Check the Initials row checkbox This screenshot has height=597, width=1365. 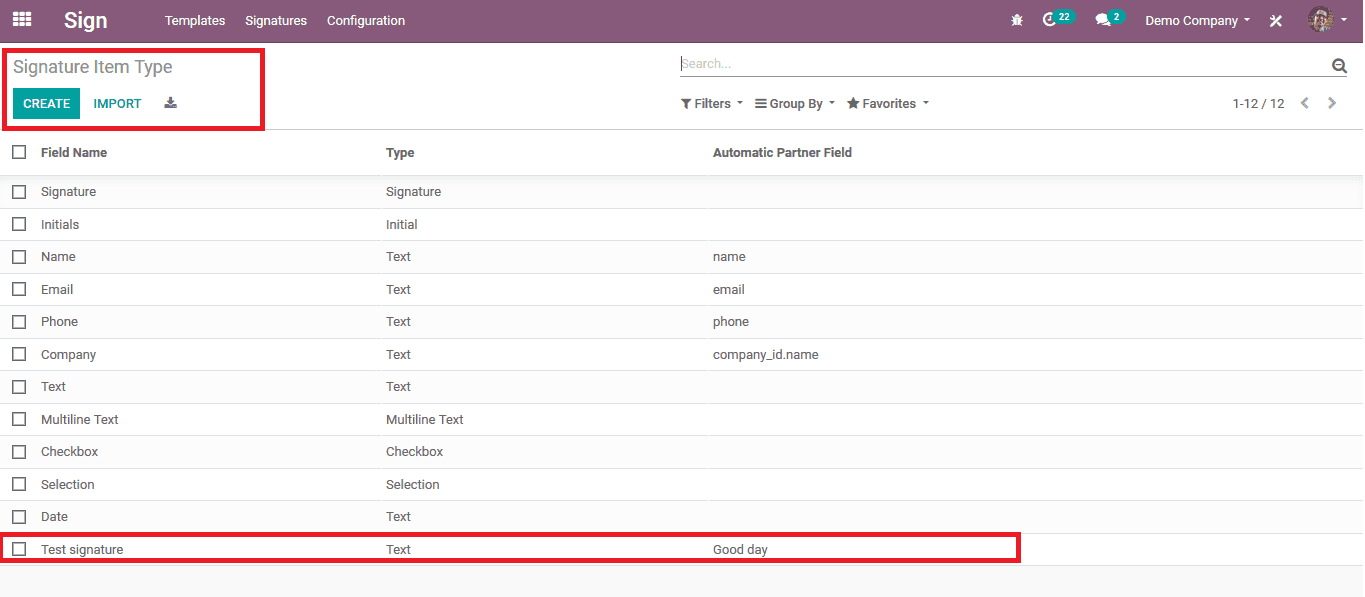click(x=19, y=224)
